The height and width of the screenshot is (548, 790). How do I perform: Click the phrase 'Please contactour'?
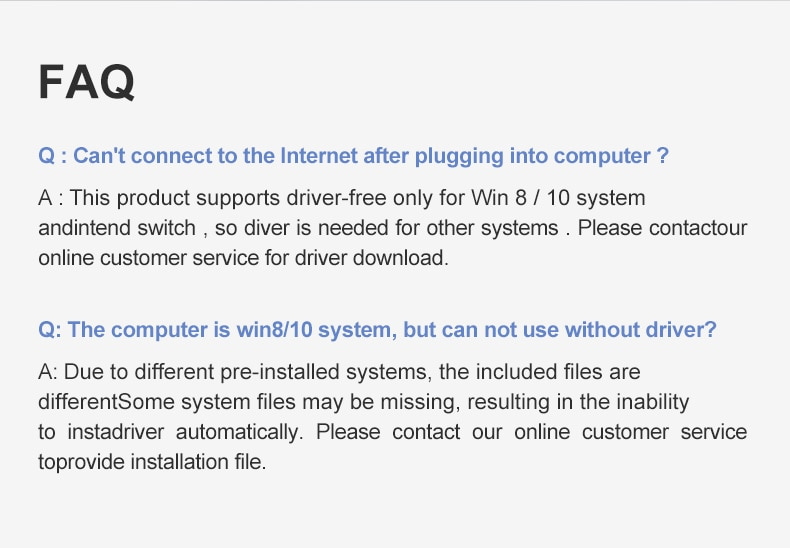click(x=662, y=228)
